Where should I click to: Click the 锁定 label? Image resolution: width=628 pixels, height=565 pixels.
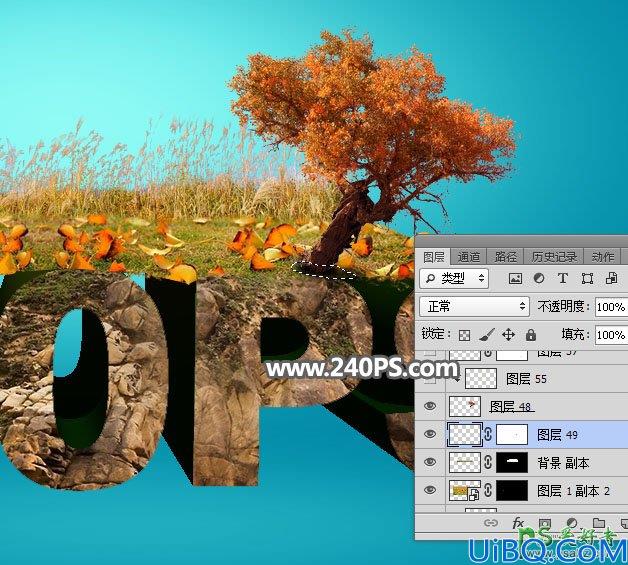tap(436, 334)
